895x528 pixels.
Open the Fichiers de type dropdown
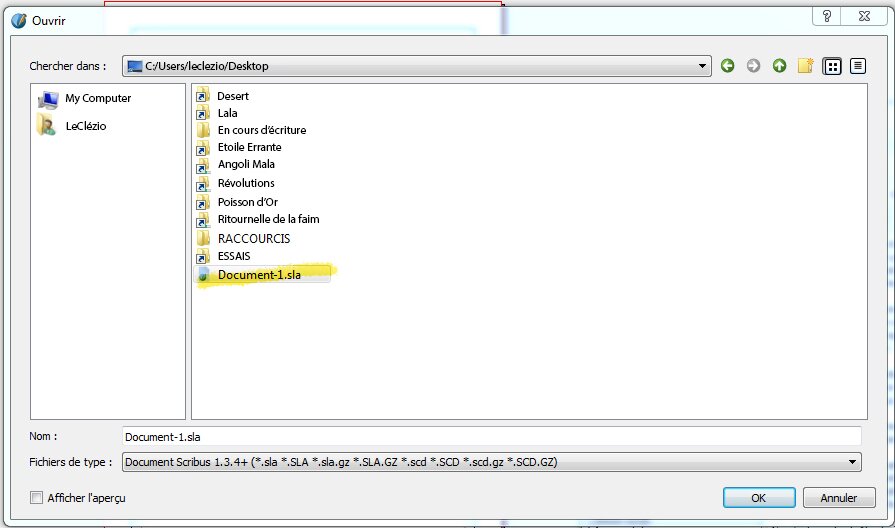pyautogui.click(x=492, y=462)
